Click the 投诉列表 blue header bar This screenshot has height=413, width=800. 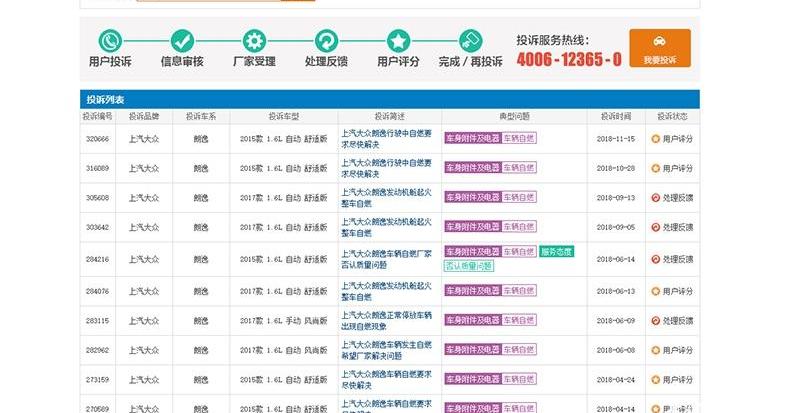[389, 99]
